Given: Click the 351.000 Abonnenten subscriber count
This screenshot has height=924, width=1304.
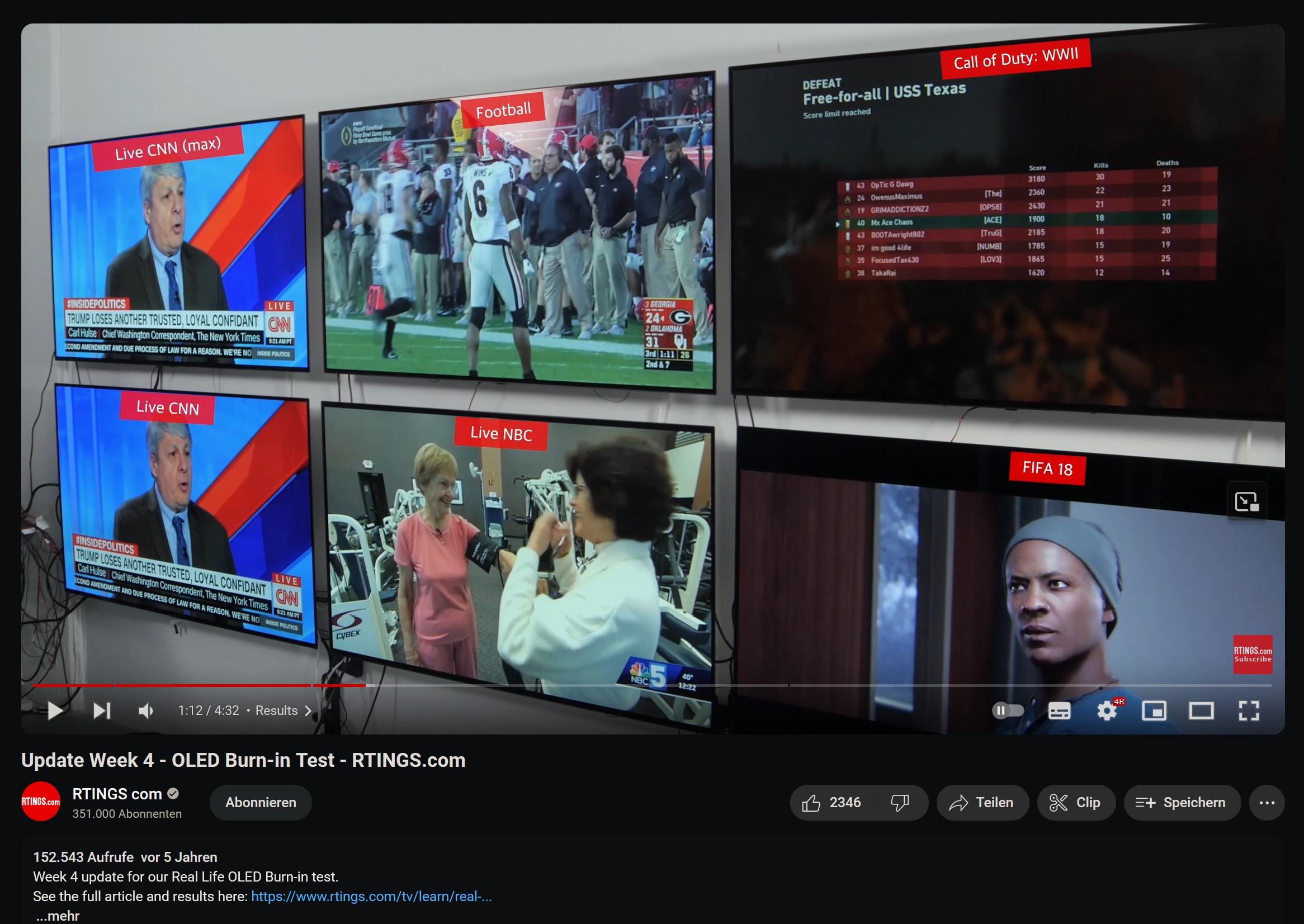Looking at the screenshot, I should point(127,814).
